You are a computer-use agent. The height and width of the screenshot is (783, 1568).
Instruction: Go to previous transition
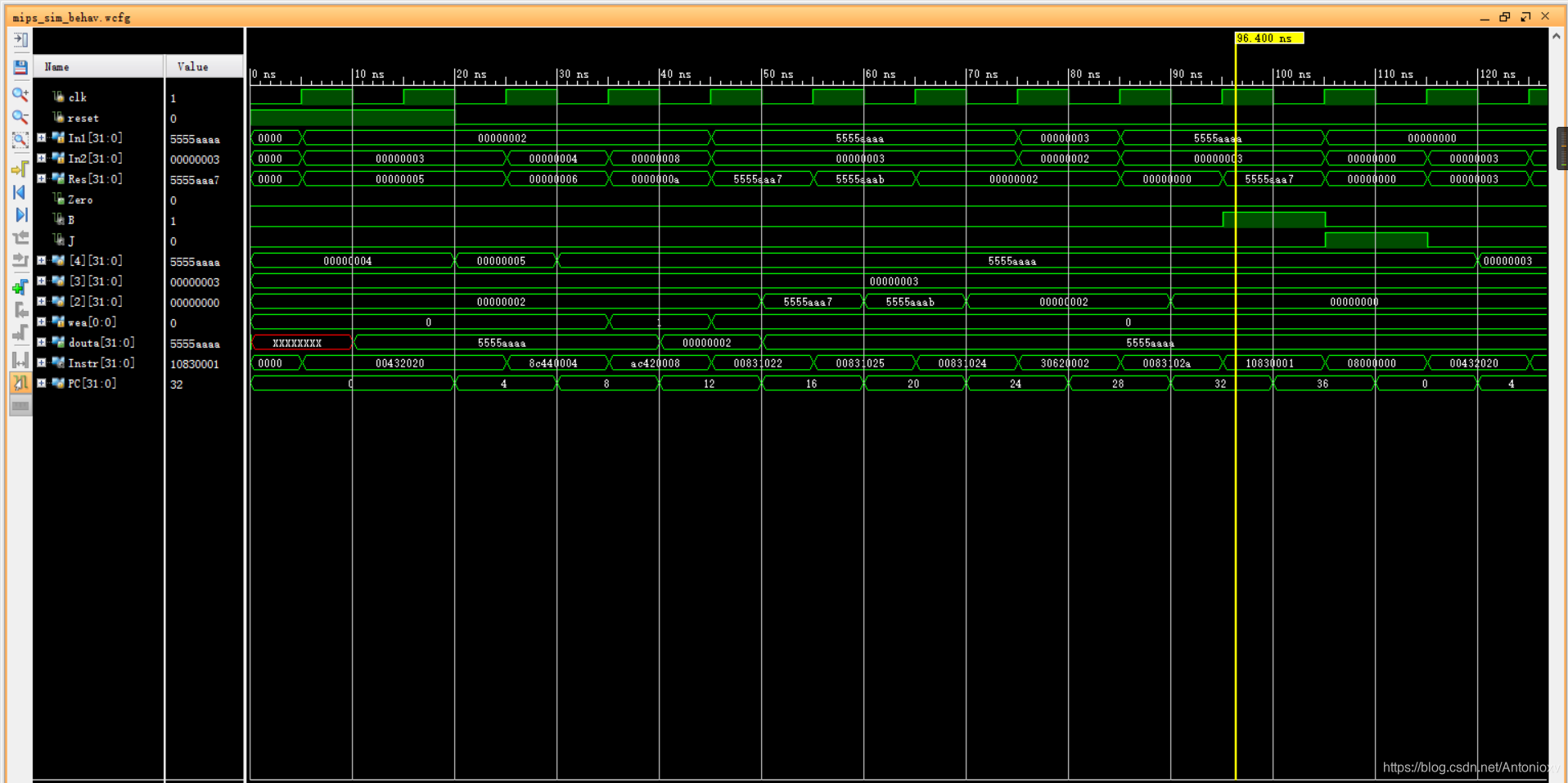[20, 238]
